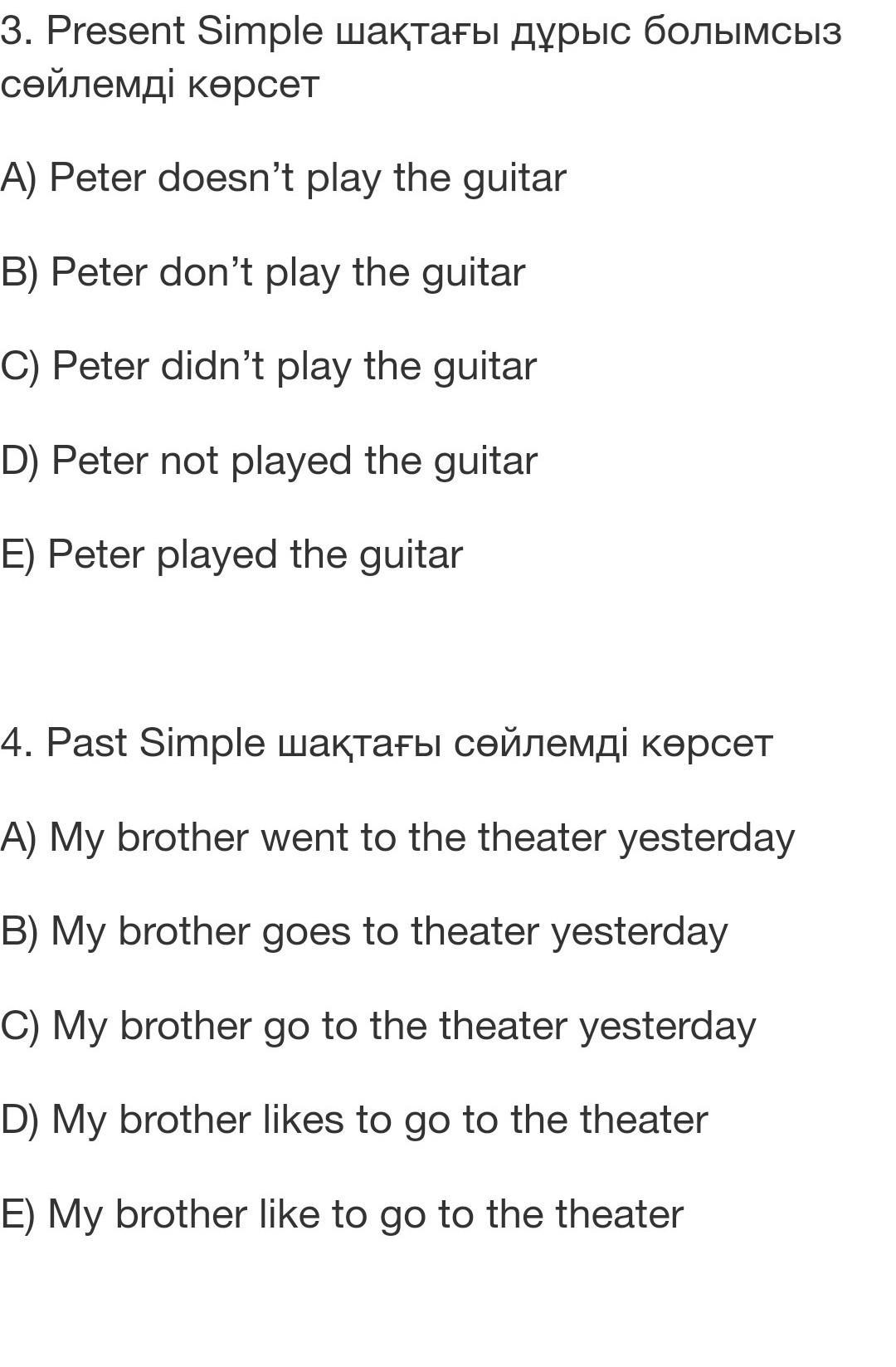Click the word 'болымсыз' in question 3

click(743, 32)
